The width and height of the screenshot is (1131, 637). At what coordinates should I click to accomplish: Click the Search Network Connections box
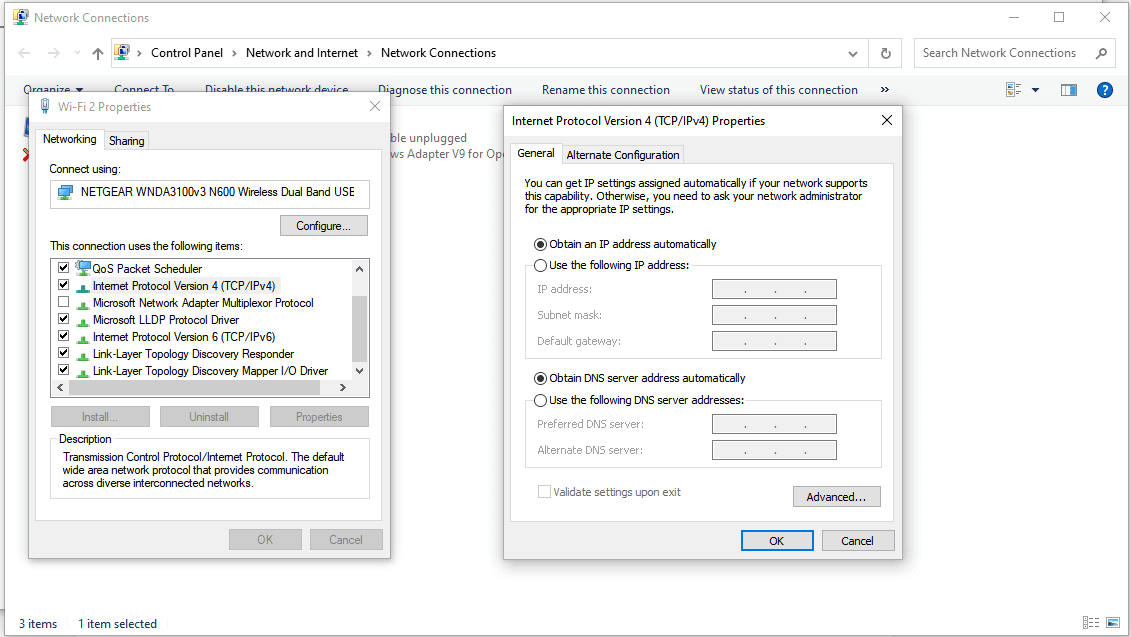click(1000, 52)
